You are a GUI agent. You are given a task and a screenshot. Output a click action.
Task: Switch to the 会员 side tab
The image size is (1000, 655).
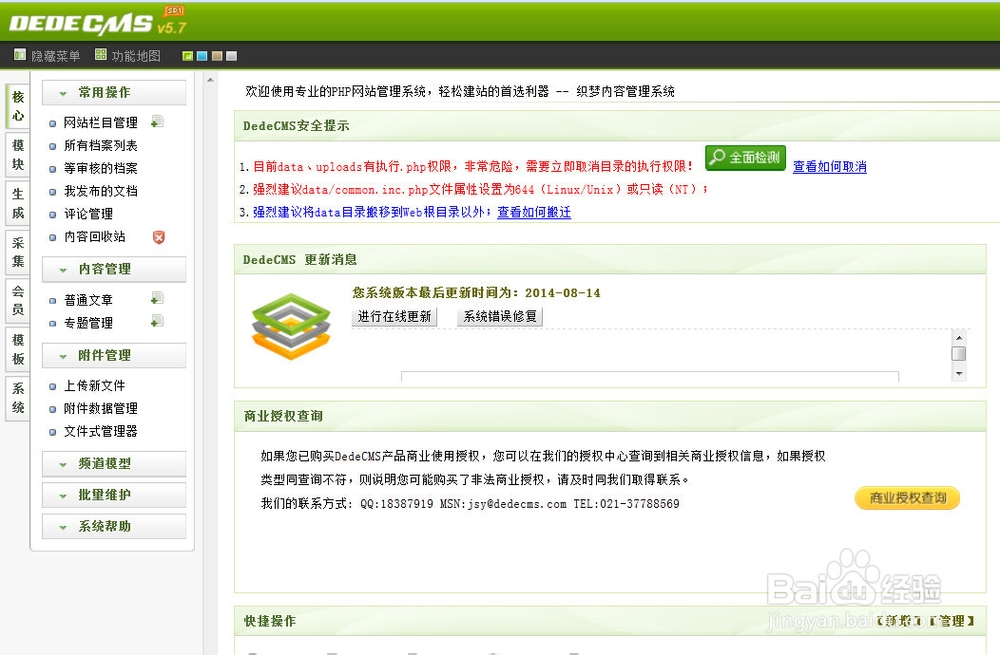coord(18,301)
